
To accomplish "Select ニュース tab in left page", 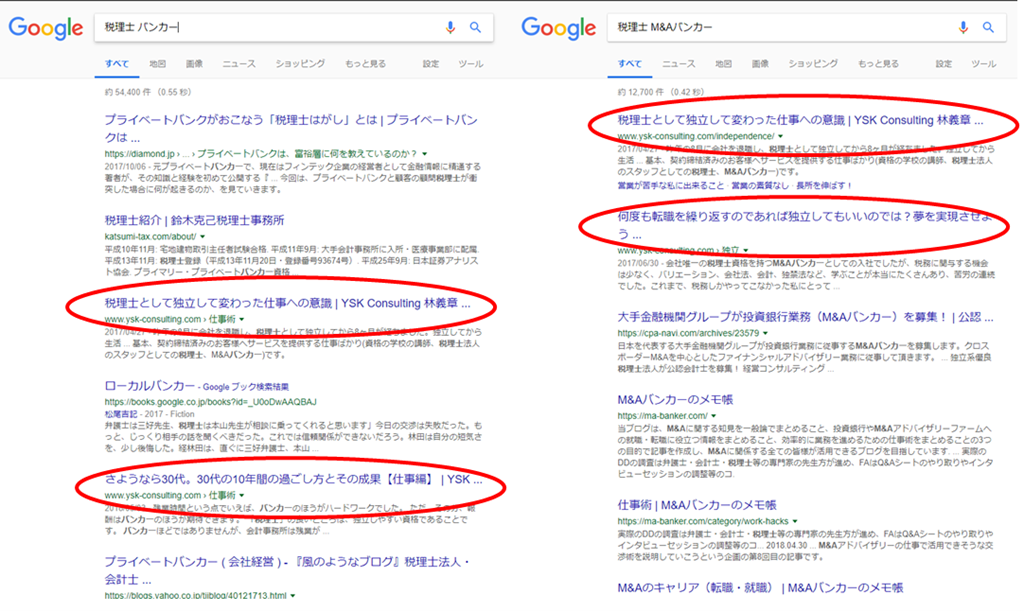I will click(x=239, y=63).
